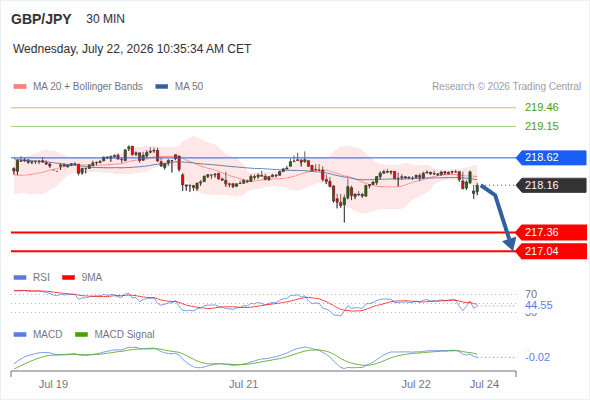Click the RSI 70 level label
The height and width of the screenshot is (400, 590).
(531, 294)
